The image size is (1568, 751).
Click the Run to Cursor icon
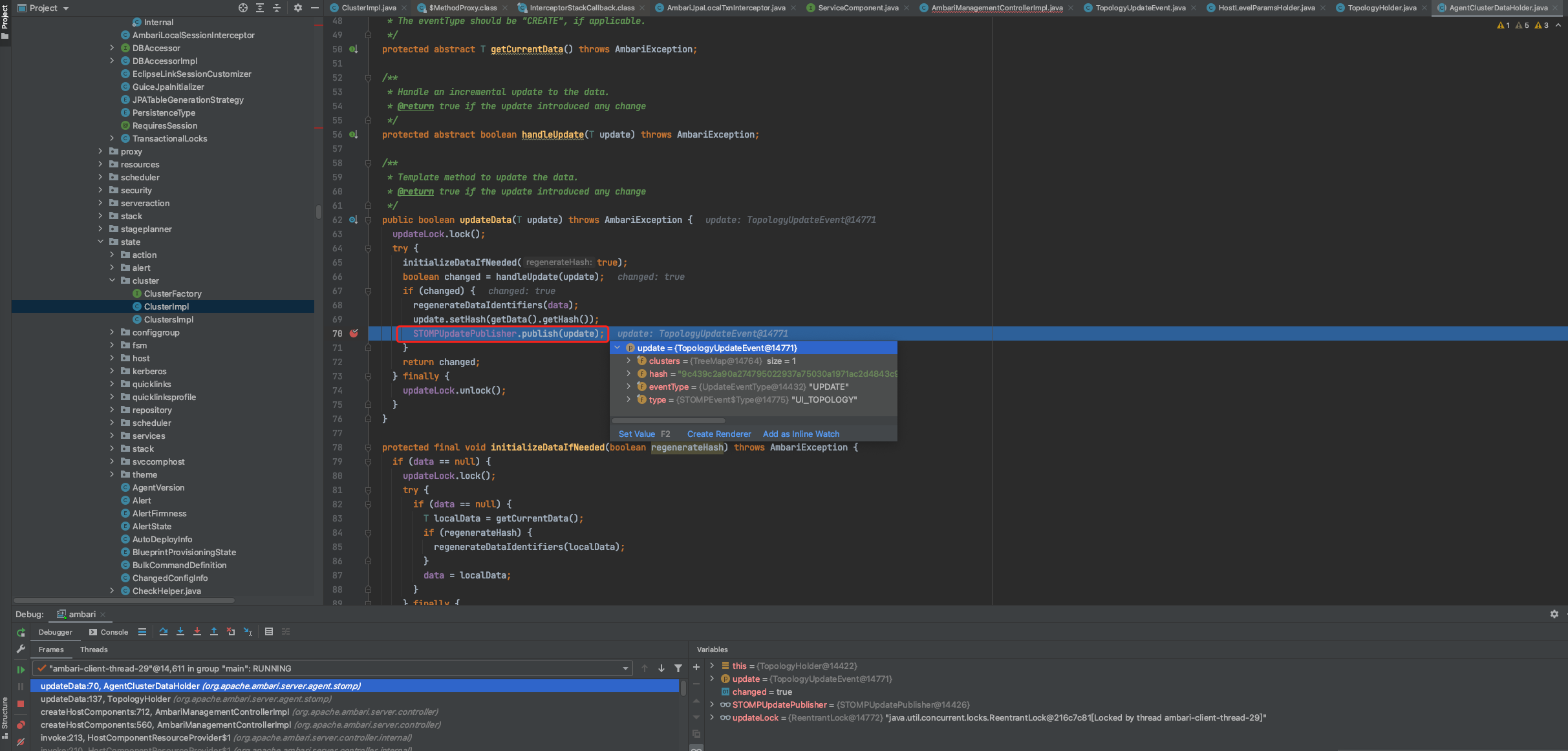tap(248, 631)
